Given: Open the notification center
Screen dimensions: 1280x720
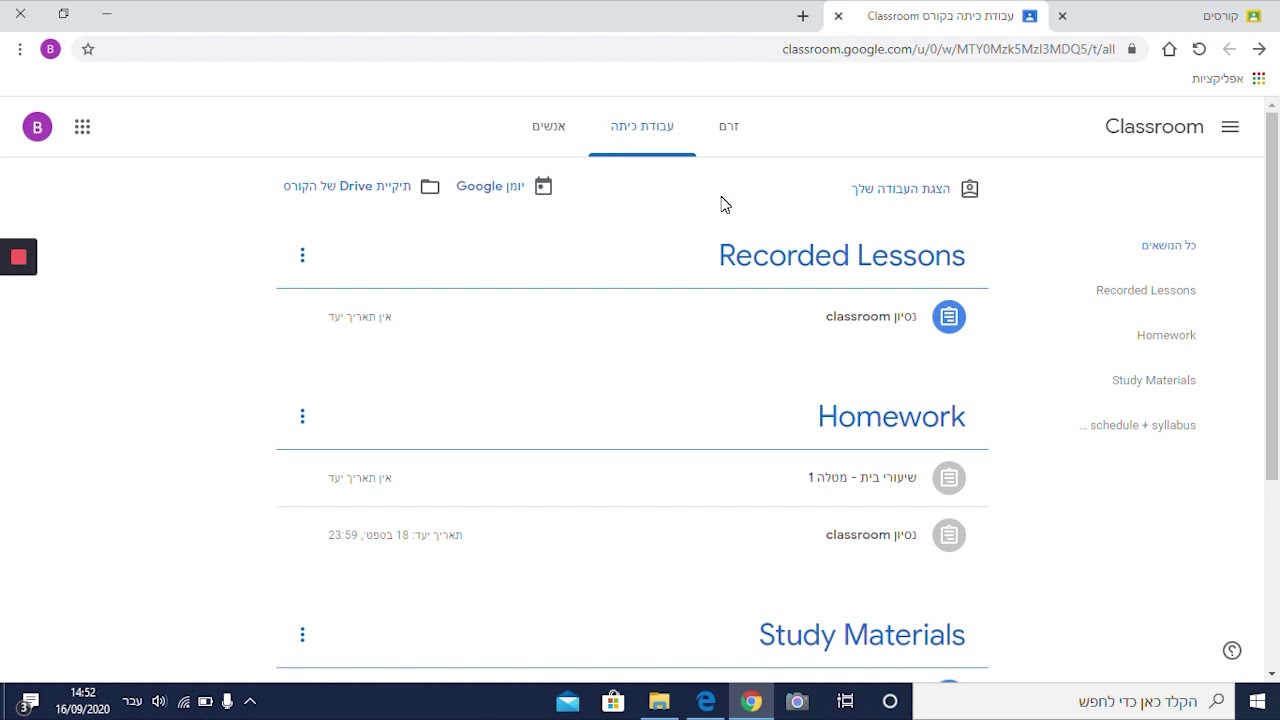Looking at the screenshot, I should point(29,702).
